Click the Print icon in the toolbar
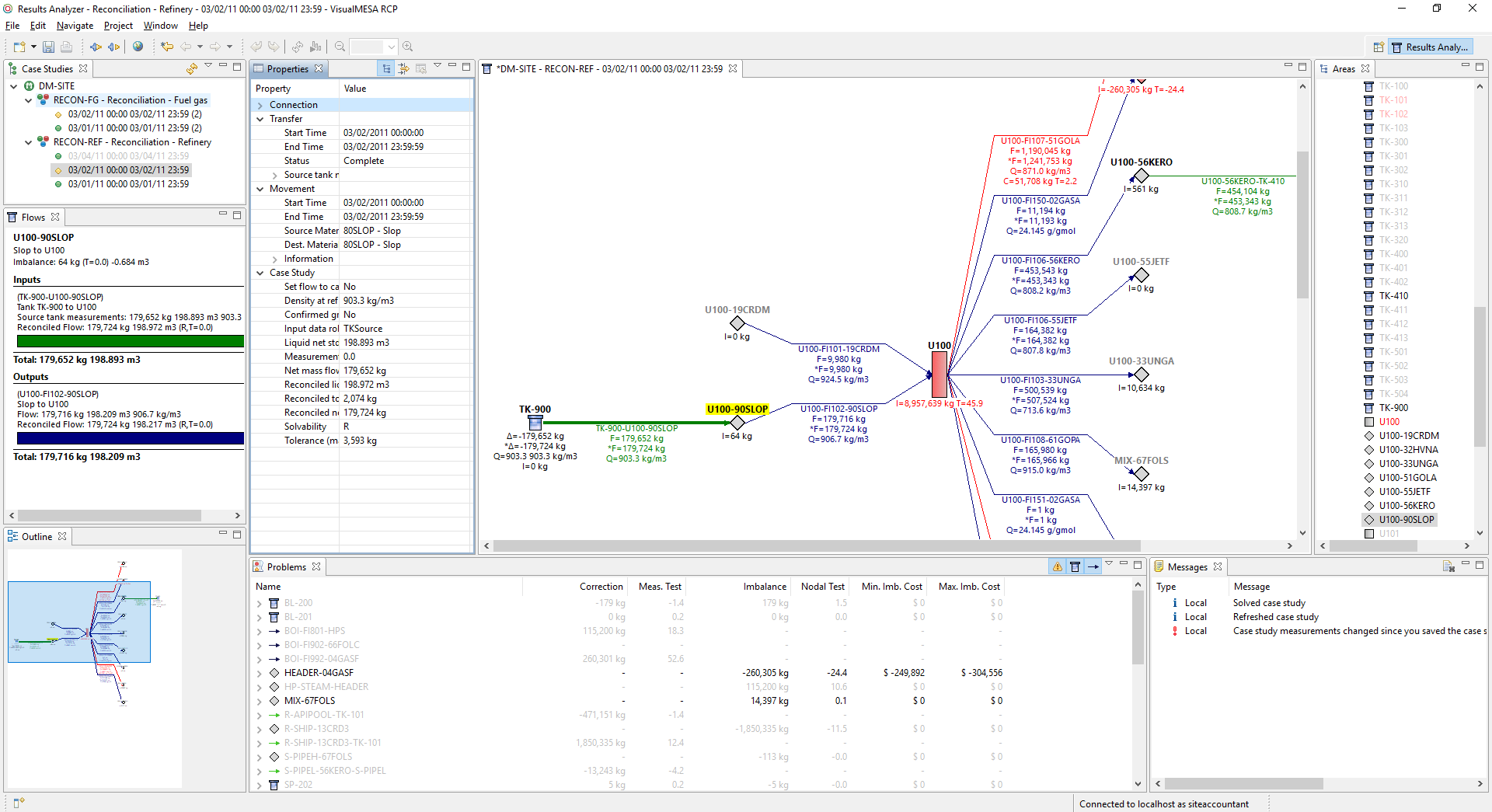The image size is (1492, 812). tap(66, 47)
